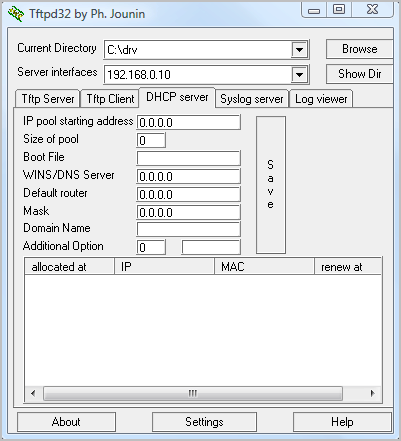Open the Log viewer tab
401x441 pixels.
click(x=321, y=99)
